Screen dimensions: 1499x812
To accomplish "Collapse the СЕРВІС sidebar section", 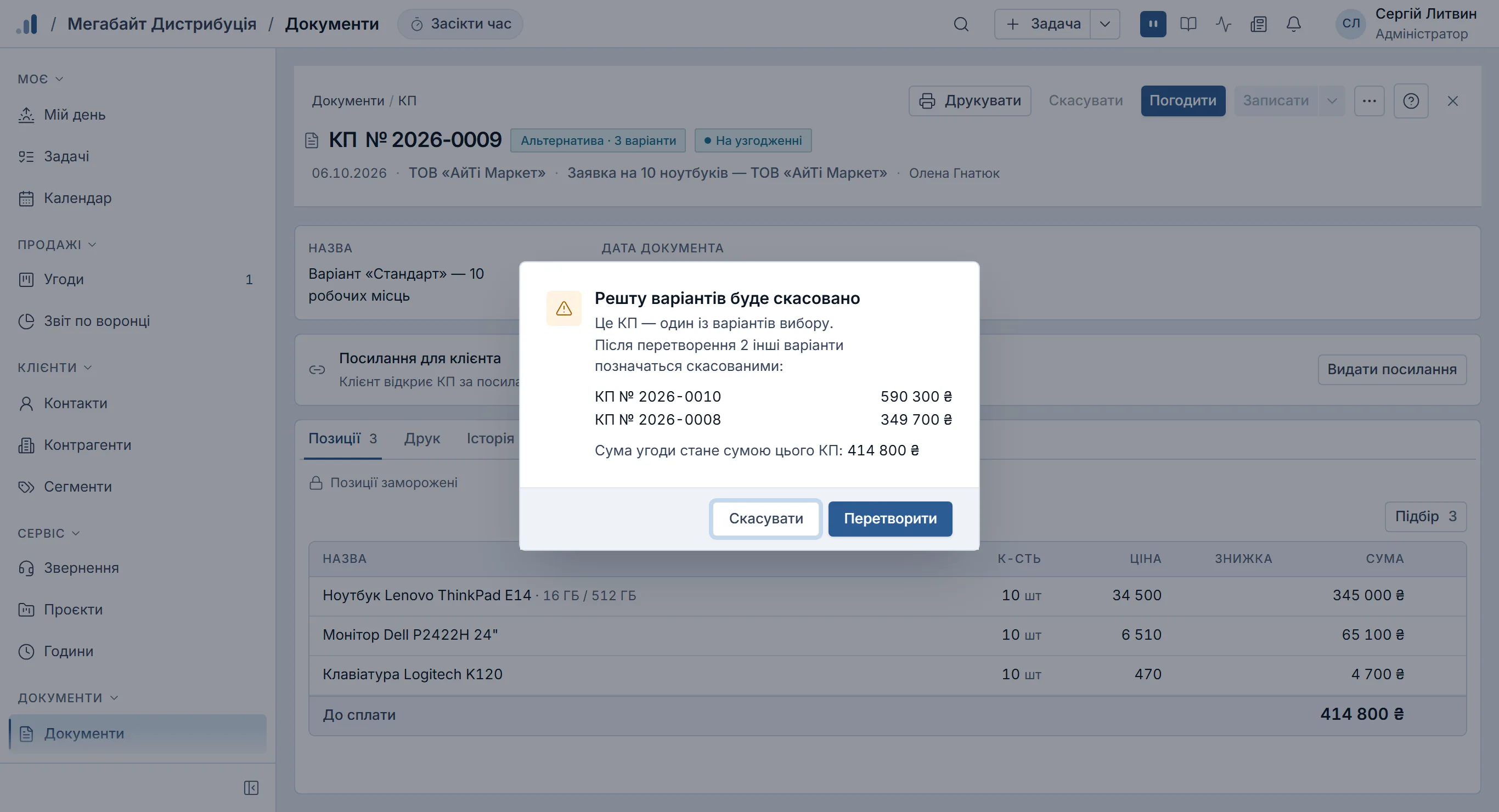I will [48, 533].
